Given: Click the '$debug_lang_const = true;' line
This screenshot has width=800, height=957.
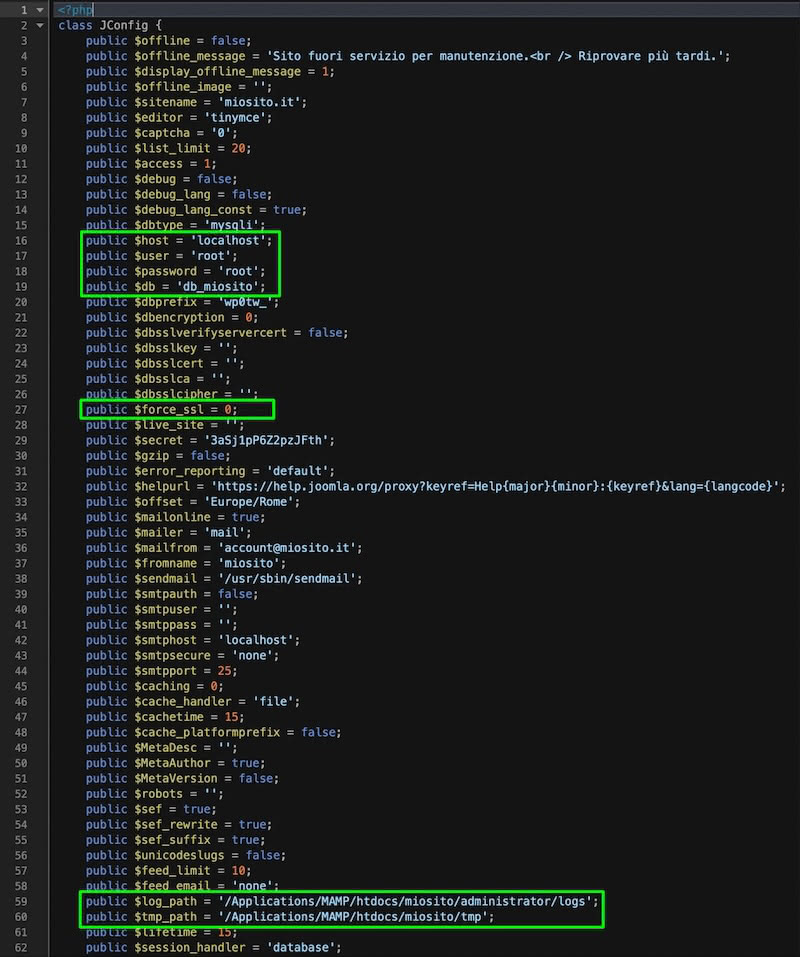Looking at the screenshot, I should click(196, 210).
